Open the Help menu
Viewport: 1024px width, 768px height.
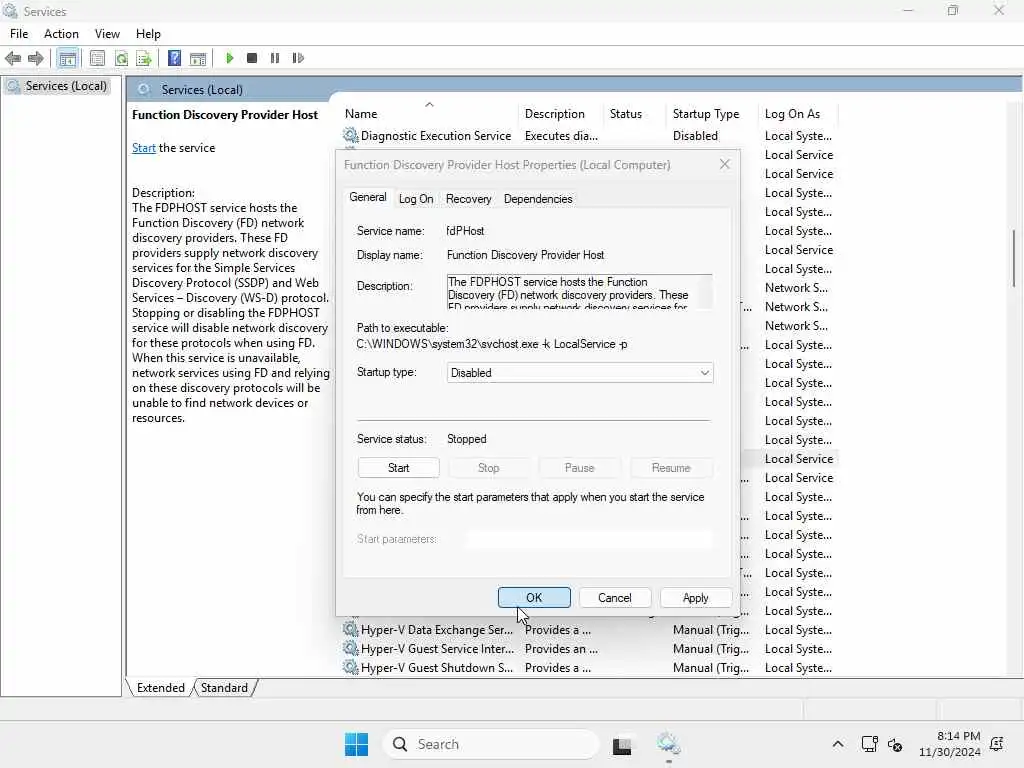click(148, 34)
